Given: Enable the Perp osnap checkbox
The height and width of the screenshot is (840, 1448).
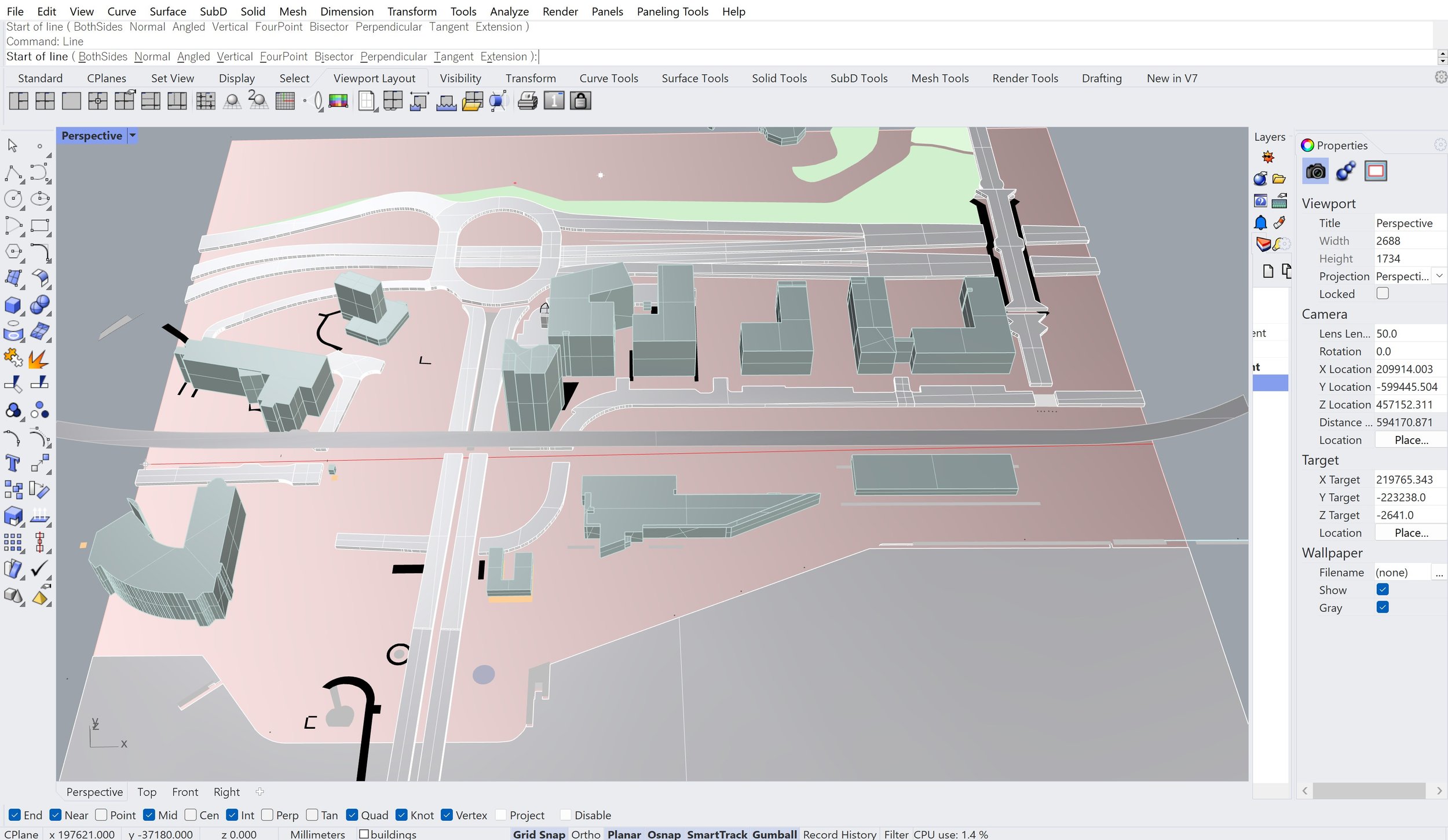Looking at the screenshot, I should click(267, 815).
